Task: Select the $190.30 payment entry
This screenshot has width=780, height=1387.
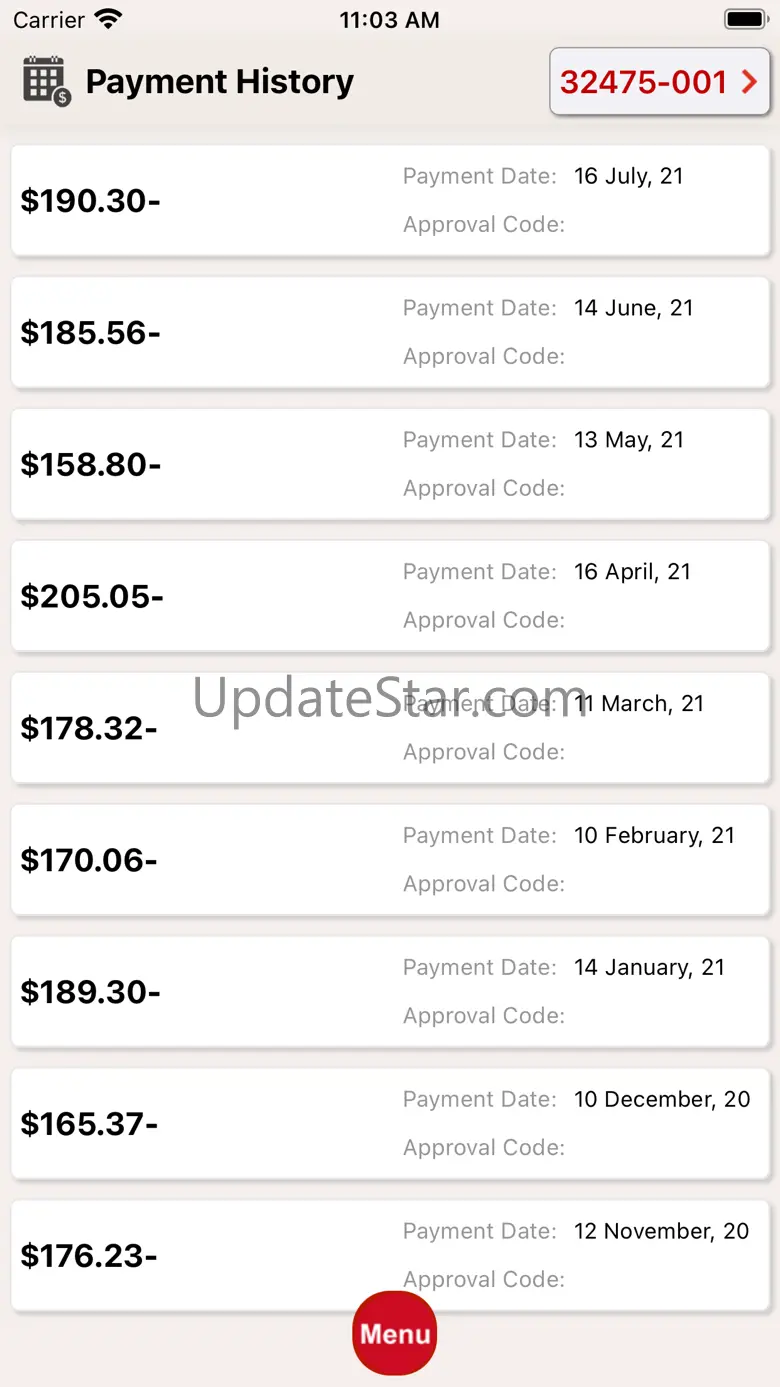Action: [x=390, y=200]
